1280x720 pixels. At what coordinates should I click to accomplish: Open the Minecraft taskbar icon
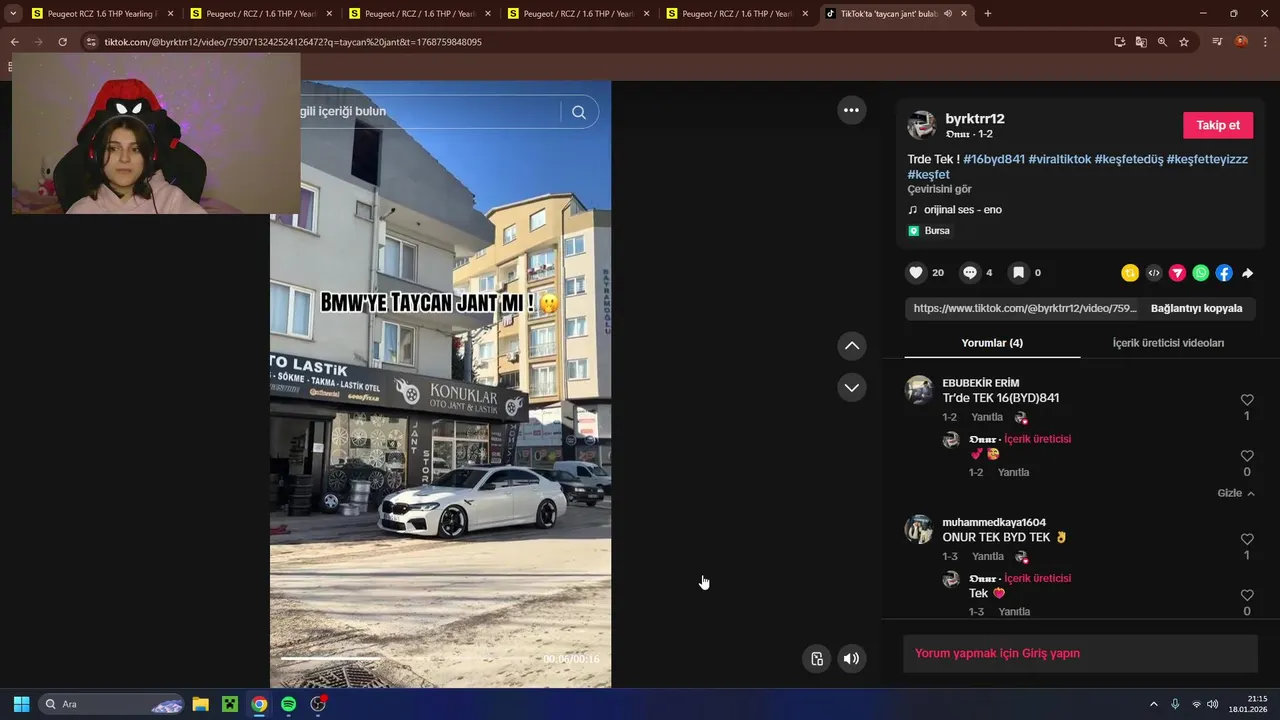pyautogui.click(x=230, y=704)
